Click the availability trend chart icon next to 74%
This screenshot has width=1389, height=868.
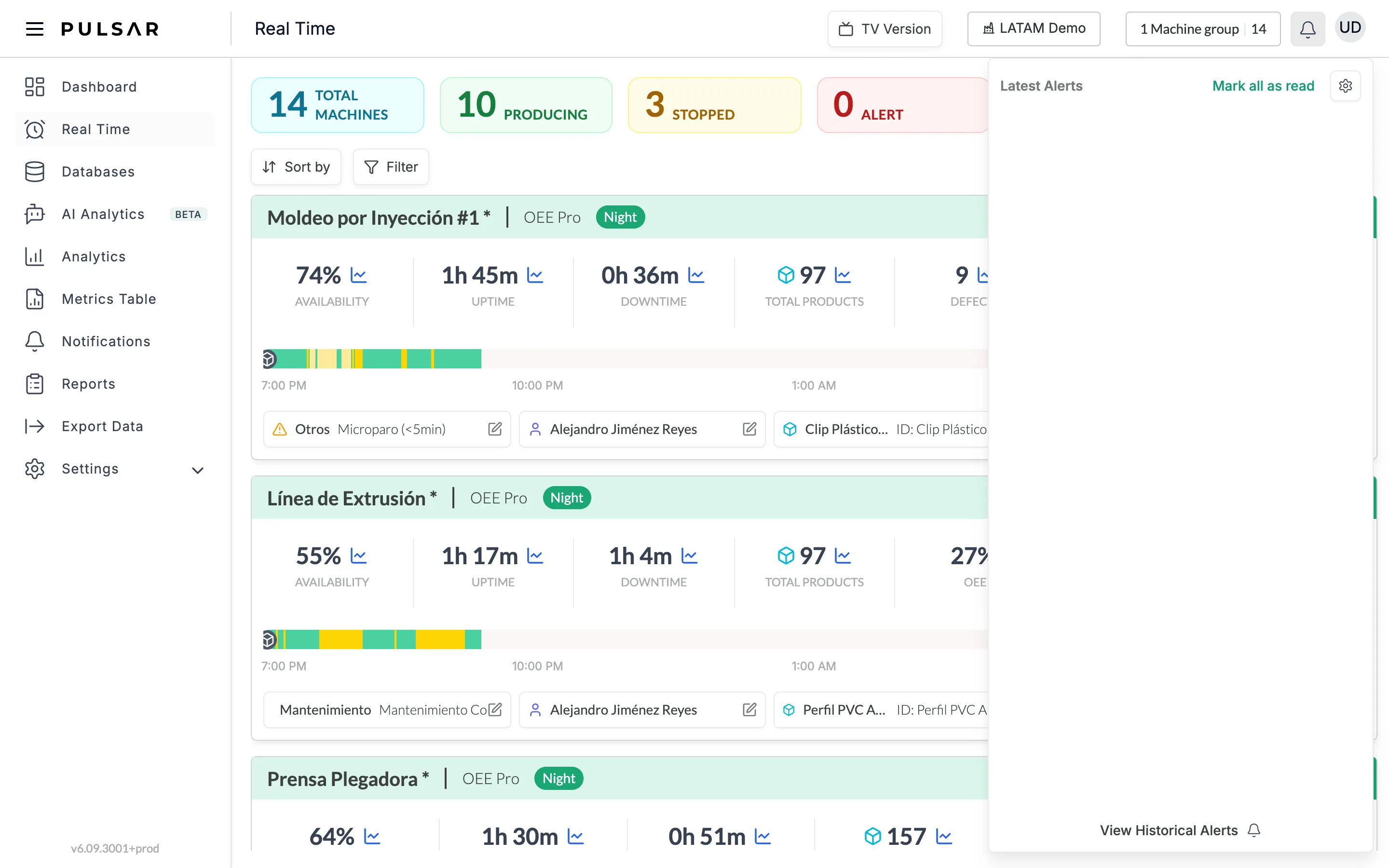[x=359, y=275]
